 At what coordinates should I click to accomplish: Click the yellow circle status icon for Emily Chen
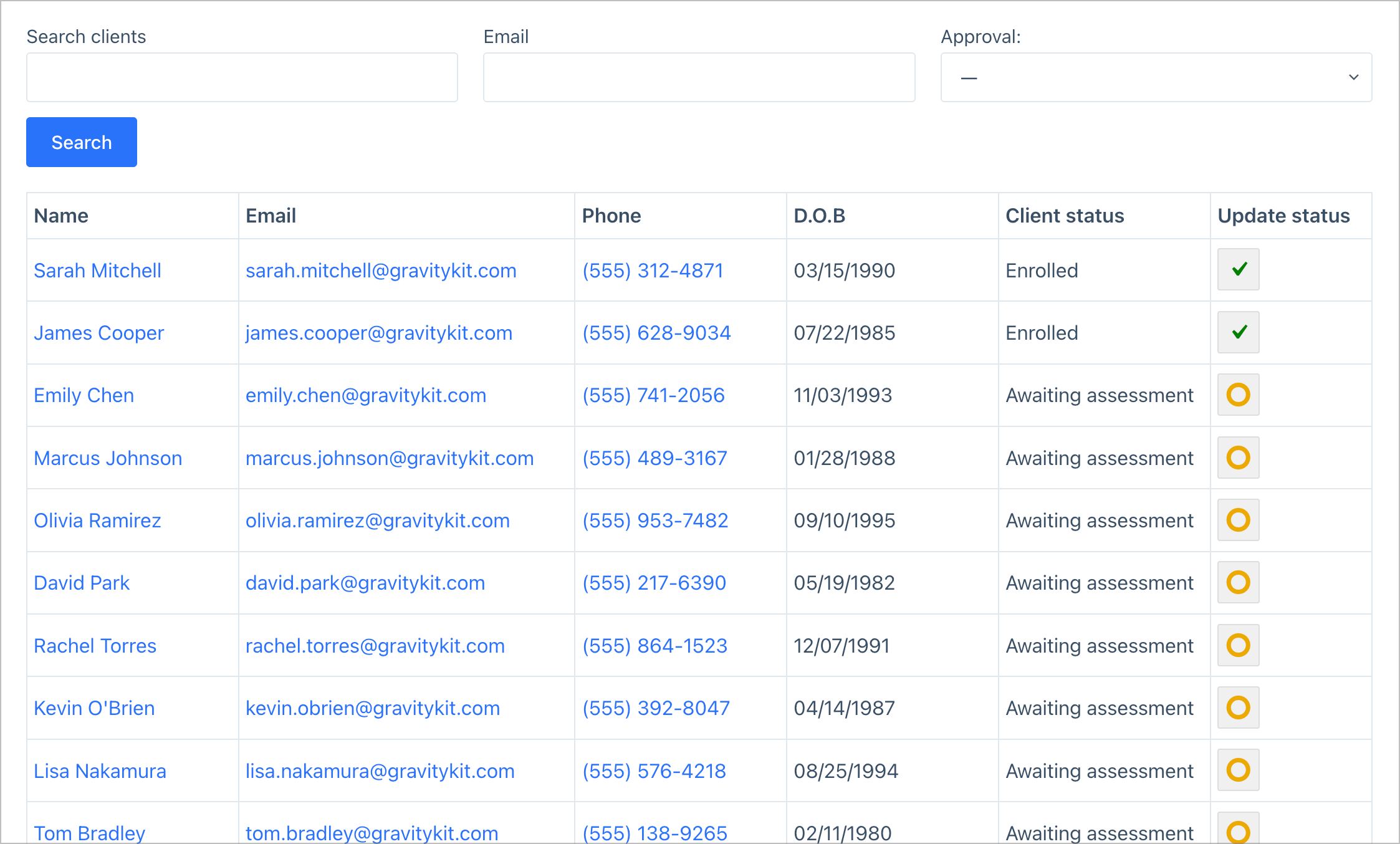point(1238,395)
